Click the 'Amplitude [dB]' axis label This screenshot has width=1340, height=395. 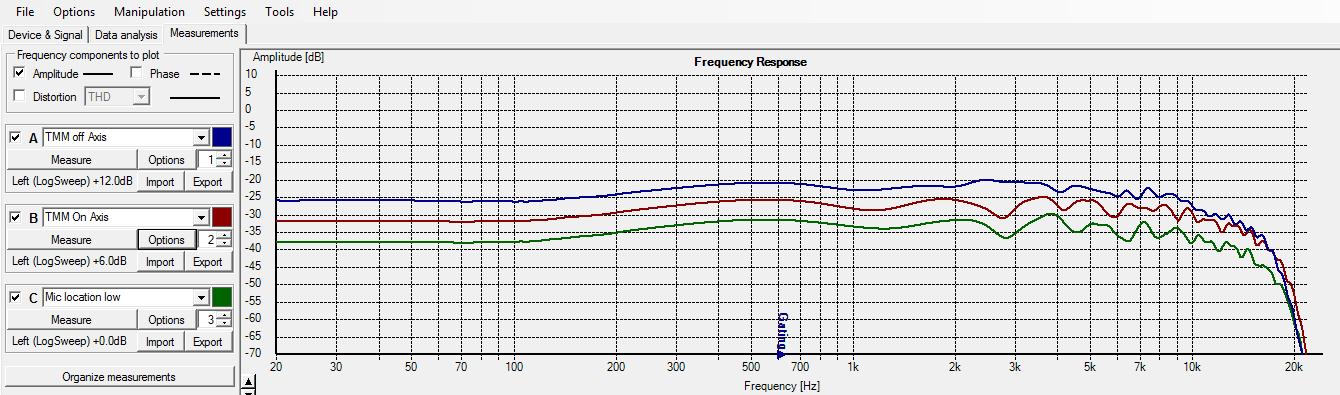pyautogui.click(x=289, y=57)
